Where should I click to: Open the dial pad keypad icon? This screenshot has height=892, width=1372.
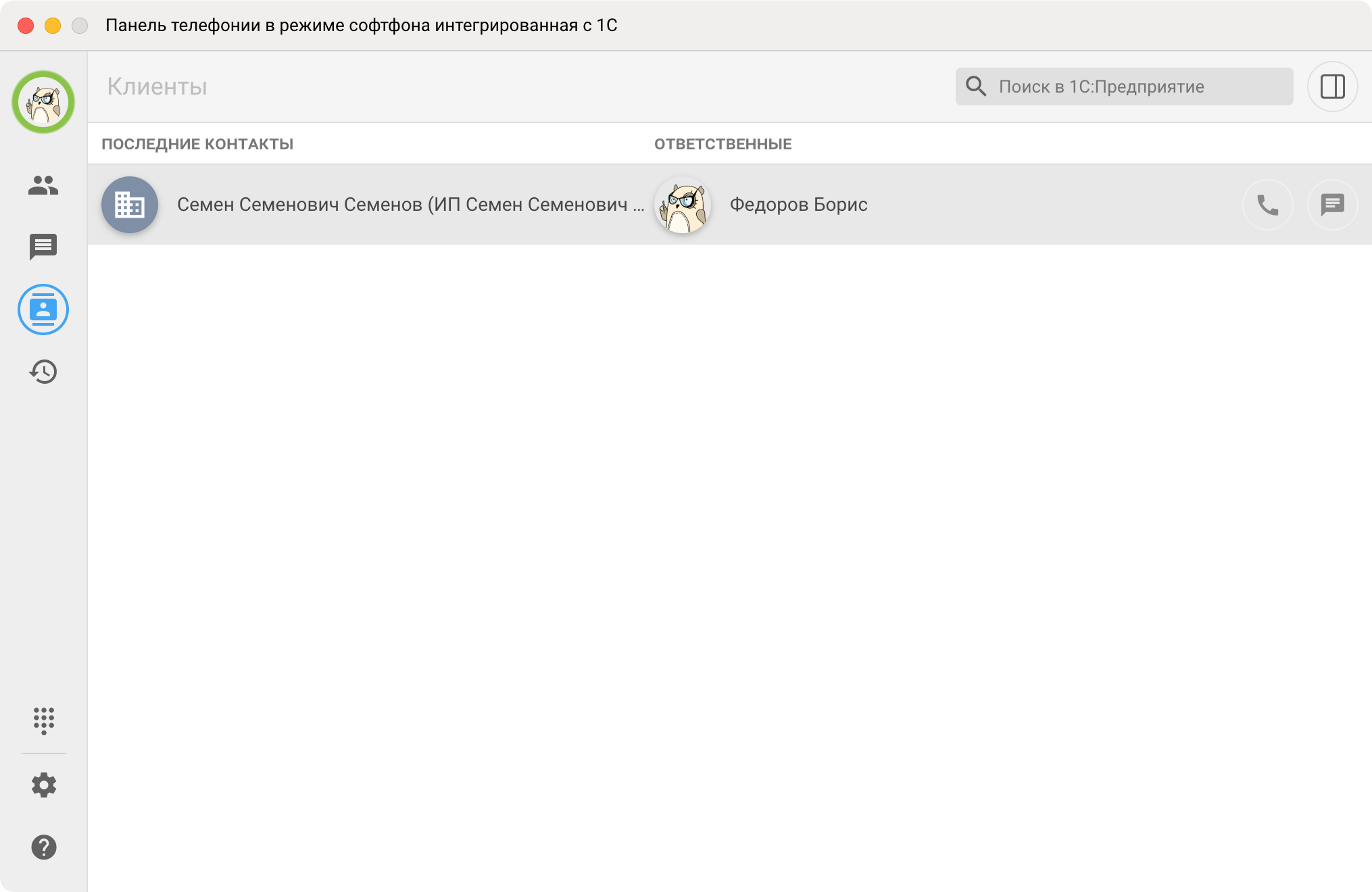coord(43,721)
